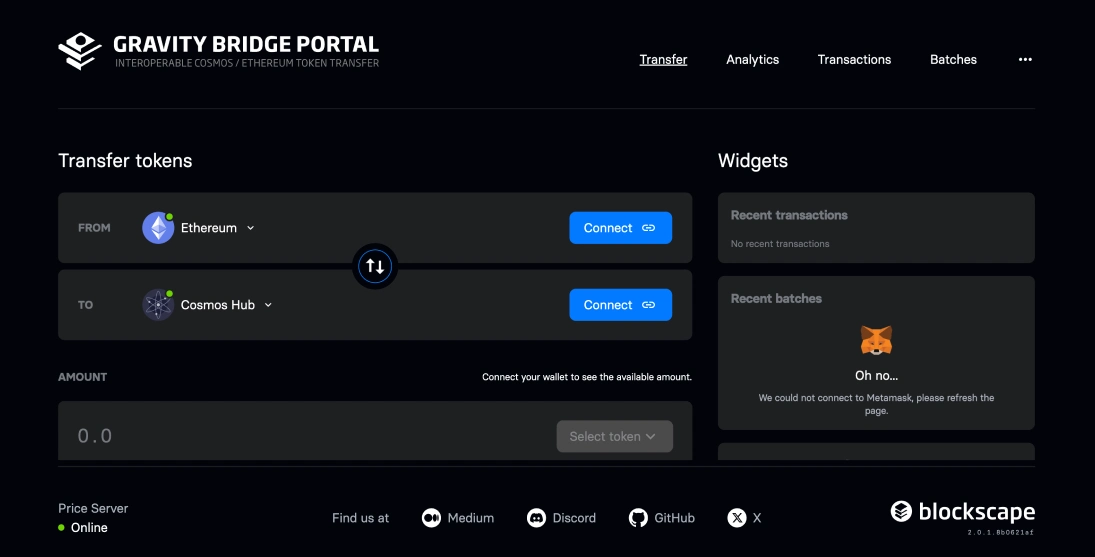The image size is (1095, 557).
Task: Open the Select token dropdown
Action: pos(615,436)
